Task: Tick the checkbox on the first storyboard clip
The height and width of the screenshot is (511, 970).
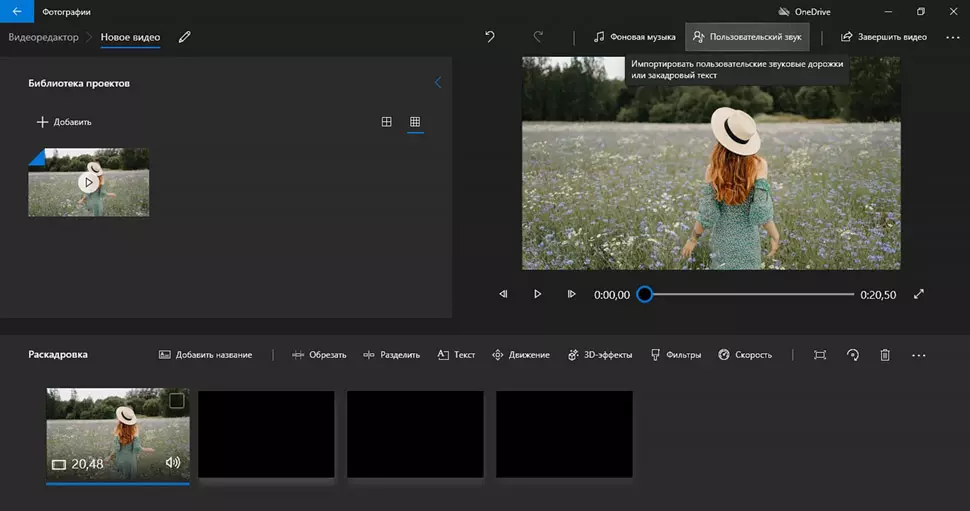Action: 177,401
